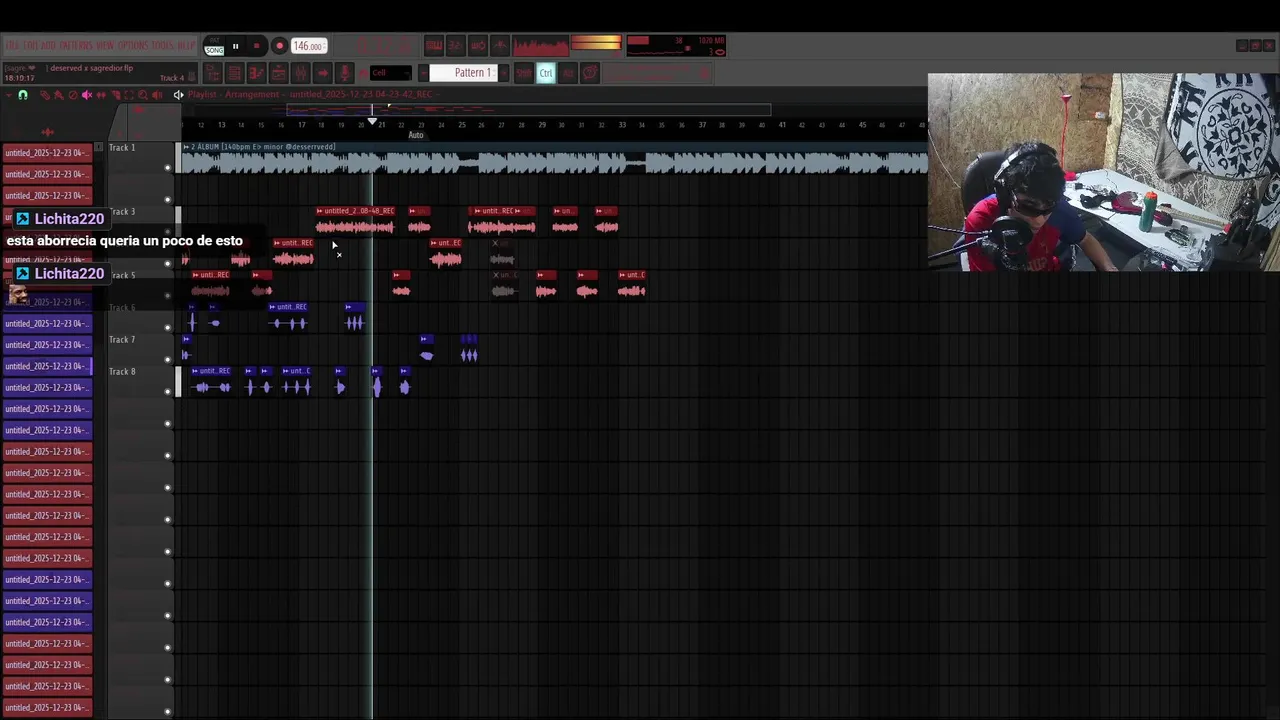1280x720 pixels.
Task: Click the right-arrow icon in toolbar
Action: [323, 73]
